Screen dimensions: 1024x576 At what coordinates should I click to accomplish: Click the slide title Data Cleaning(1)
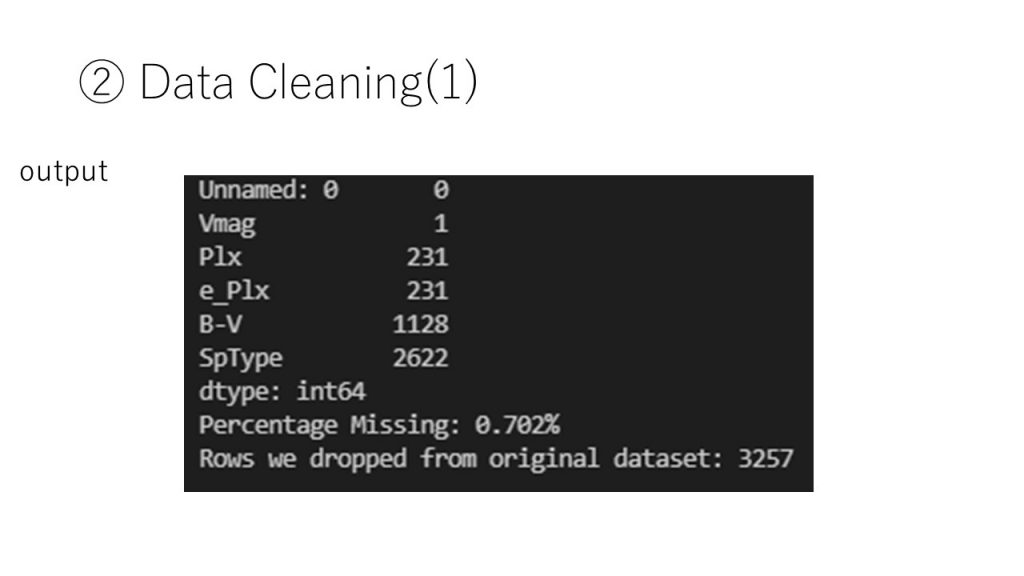308,82
